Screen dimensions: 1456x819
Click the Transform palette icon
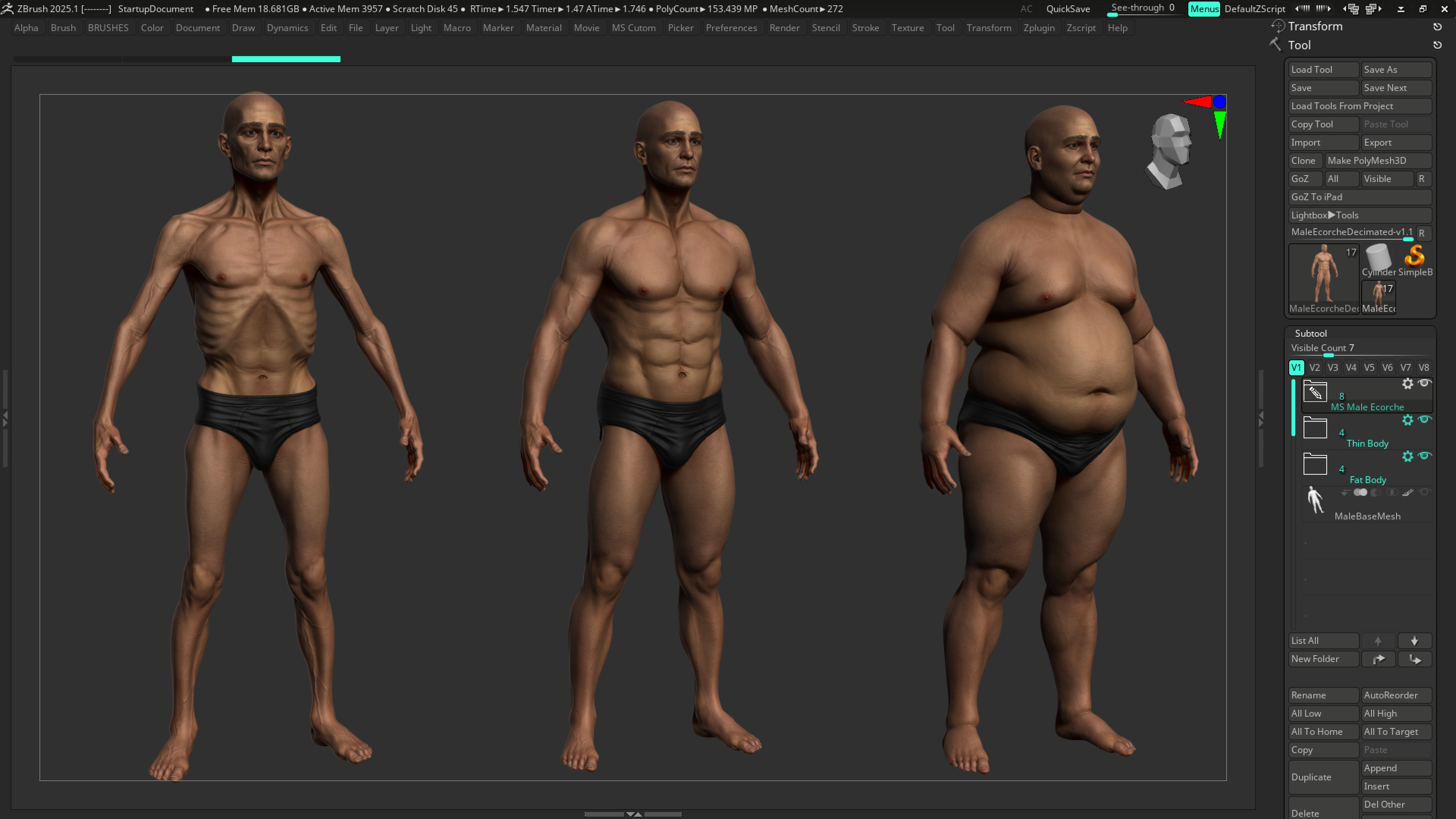(x=1277, y=26)
